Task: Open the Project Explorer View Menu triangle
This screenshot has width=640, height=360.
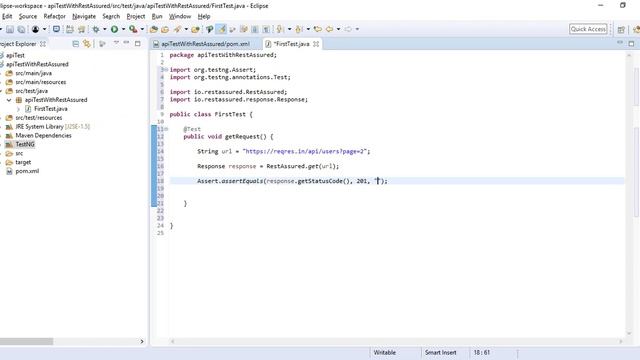Action: tap(116, 43)
